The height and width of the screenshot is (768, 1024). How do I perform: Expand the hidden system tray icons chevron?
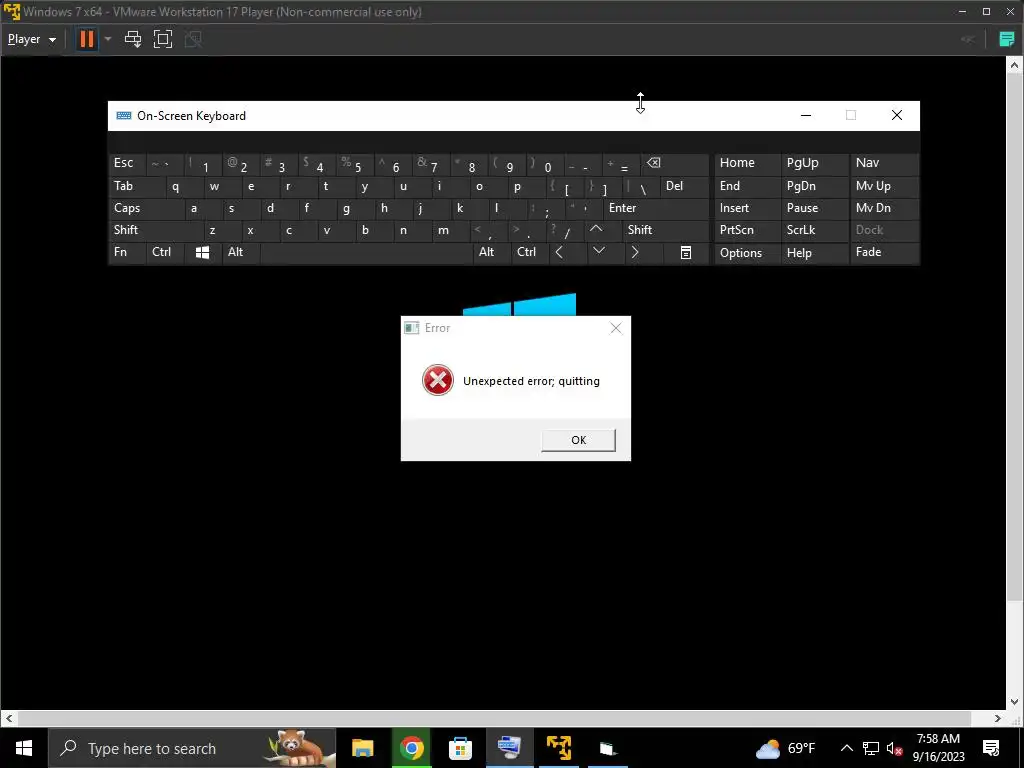(x=846, y=748)
